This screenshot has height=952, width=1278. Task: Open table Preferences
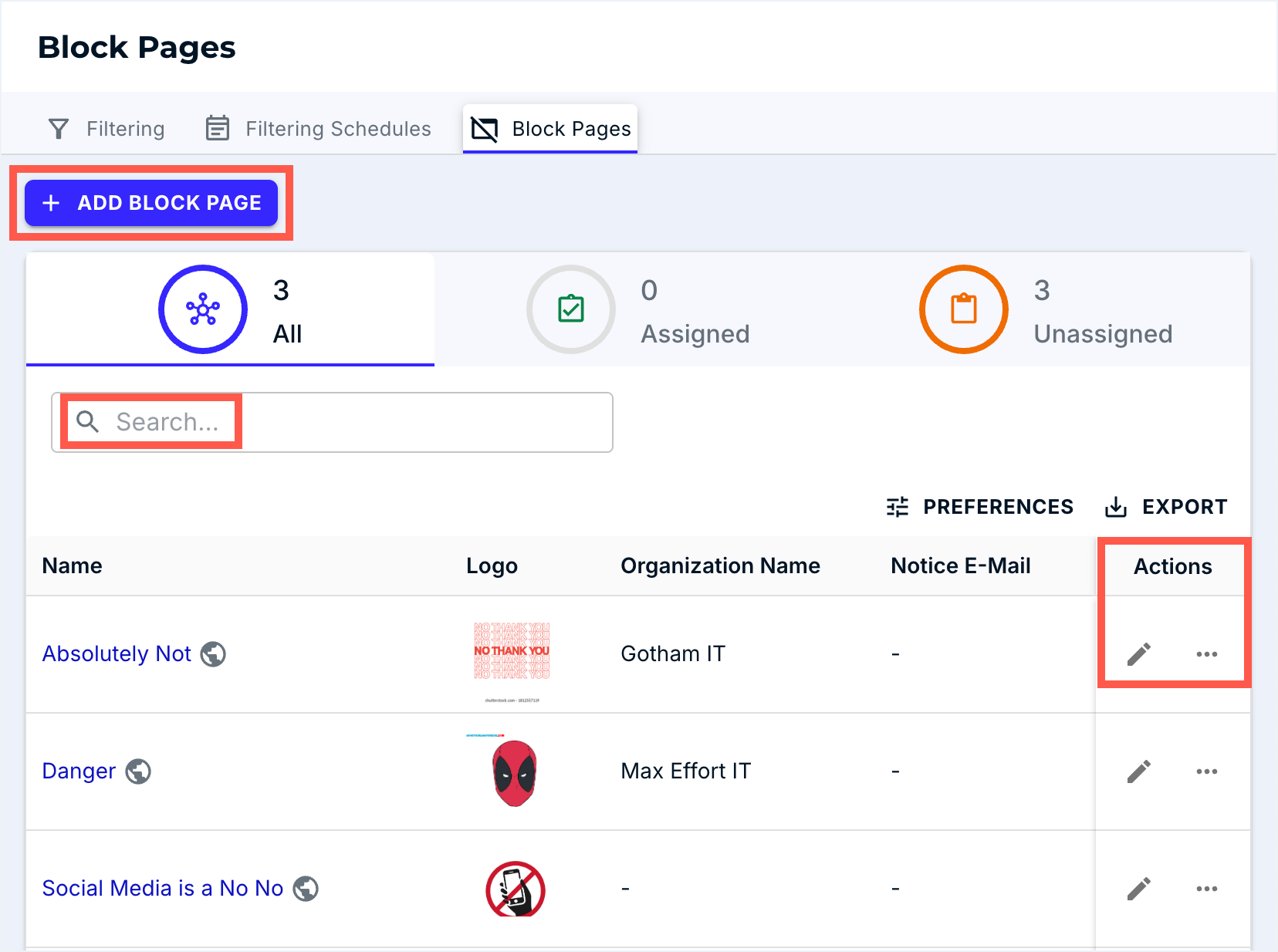pos(979,507)
